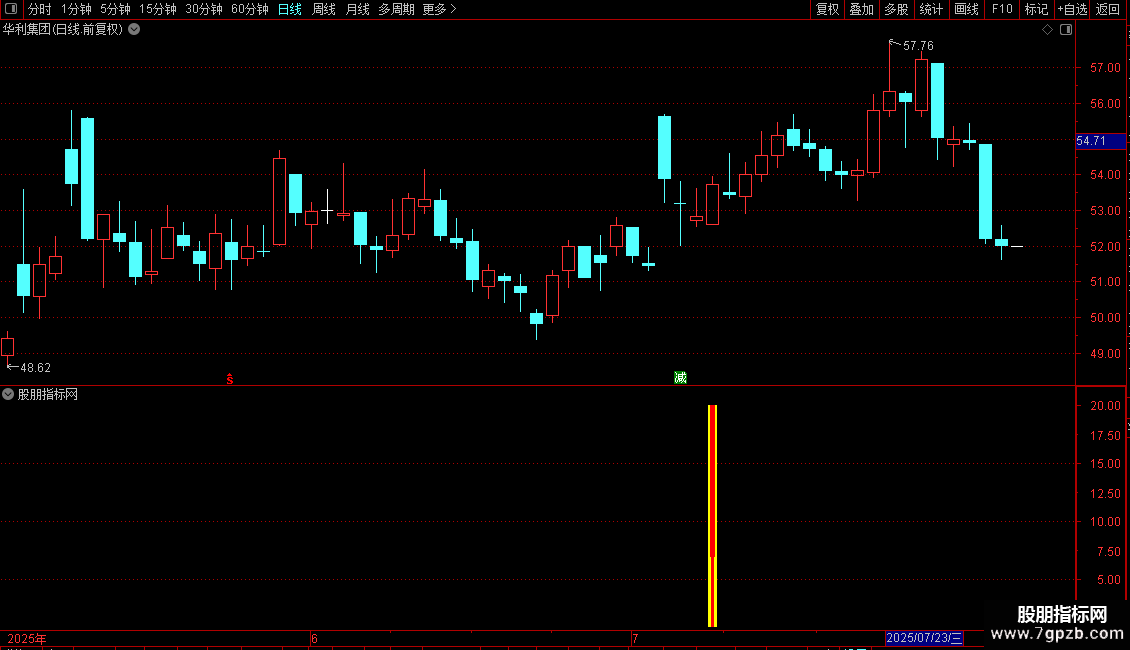Click the 57.76 high price annotation
Screen dimensions: 1130x650
918,45
